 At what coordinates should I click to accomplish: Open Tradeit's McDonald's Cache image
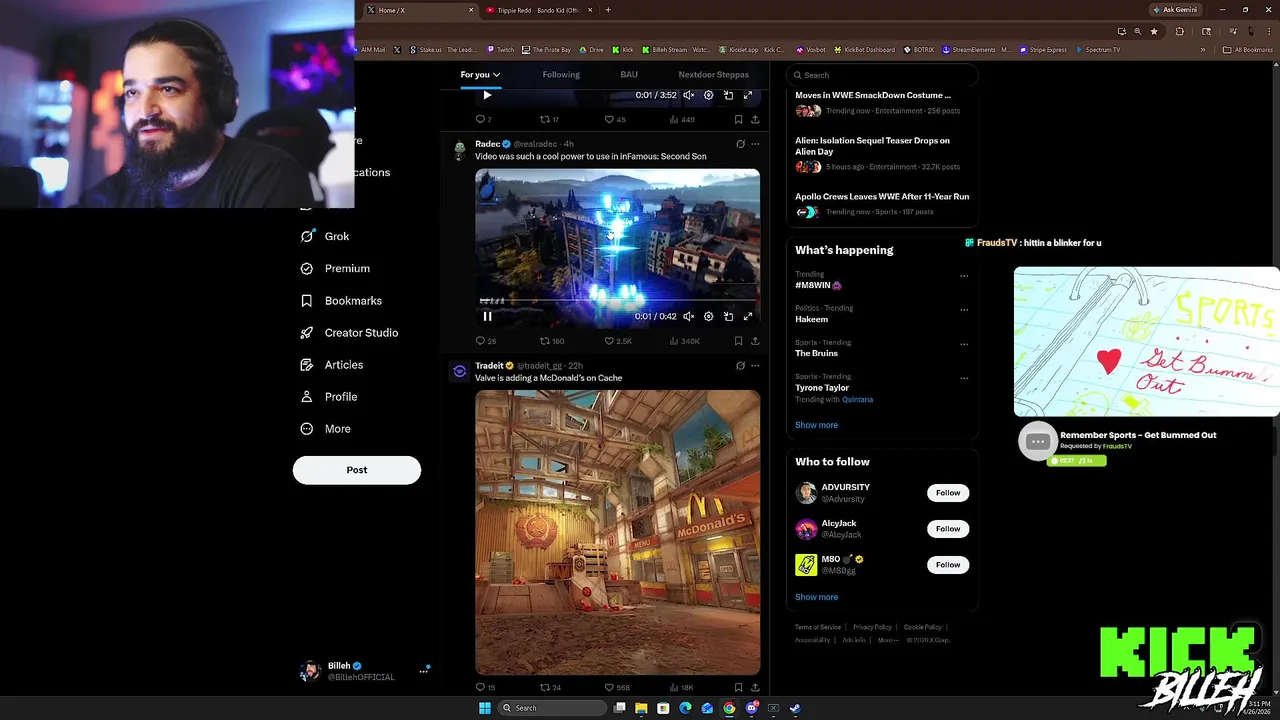(617, 533)
